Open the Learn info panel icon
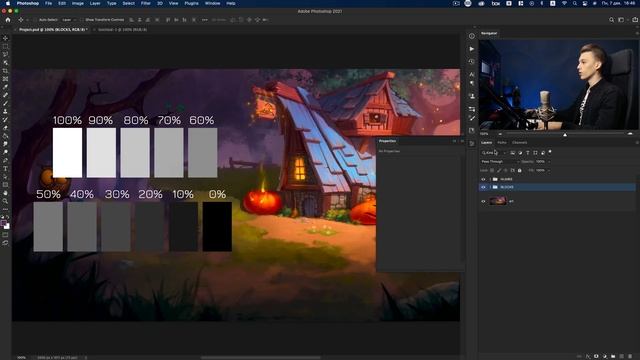The width and height of the screenshot is (640, 360). (472, 36)
